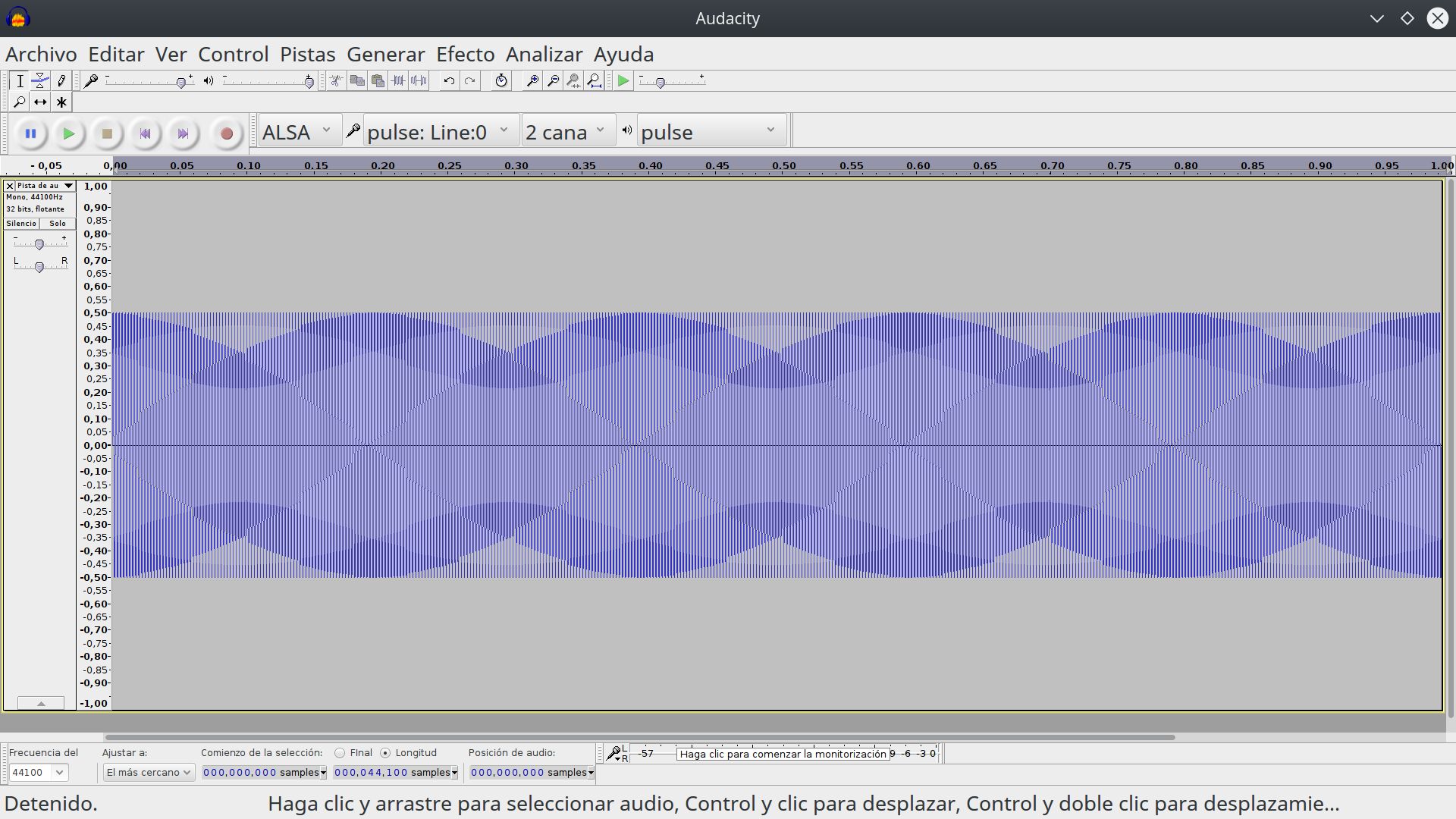This screenshot has width=1456, height=819.
Task: Toggle Solo on the track
Action: click(58, 224)
